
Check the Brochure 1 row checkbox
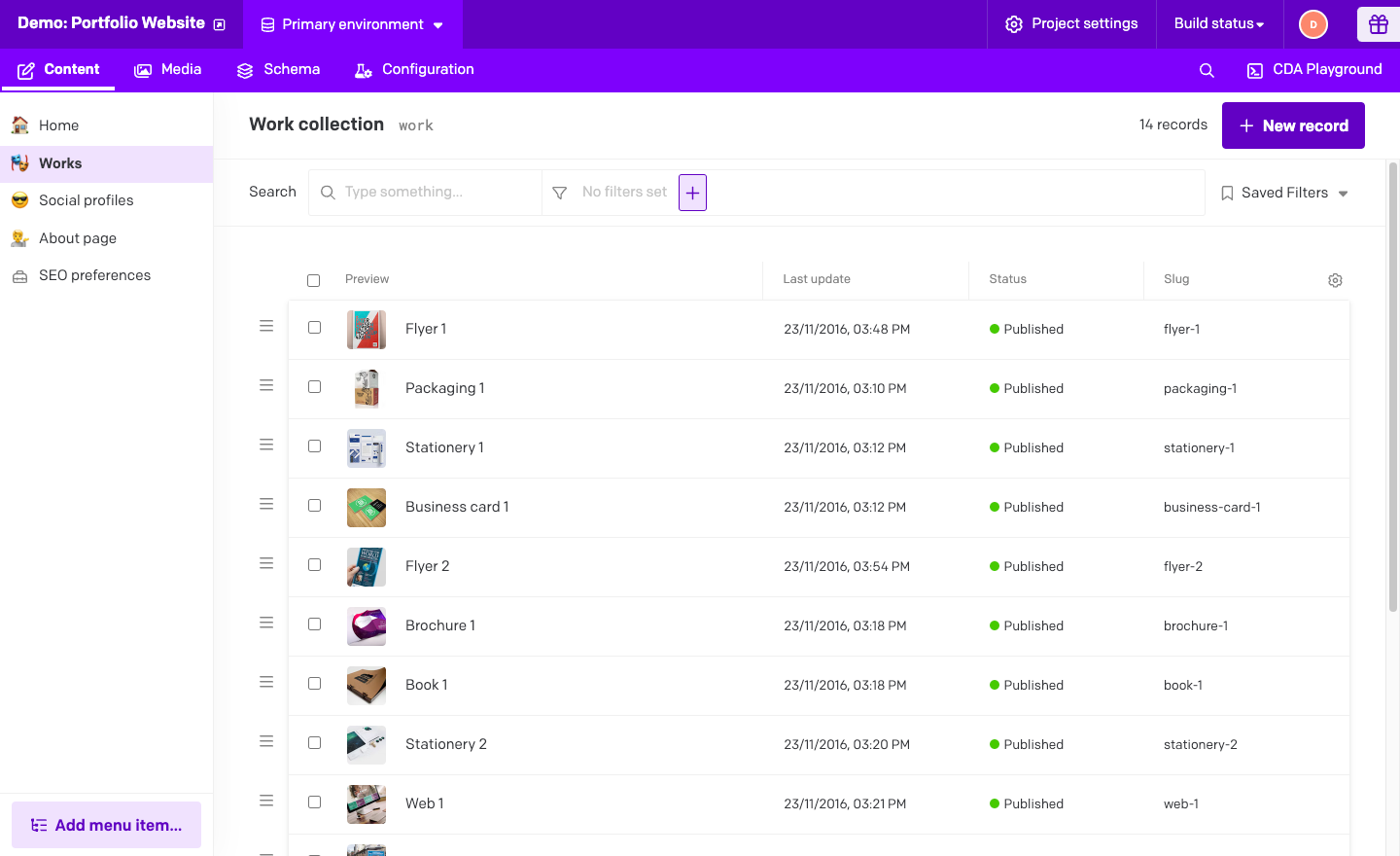pyautogui.click(x=314, y=624)
